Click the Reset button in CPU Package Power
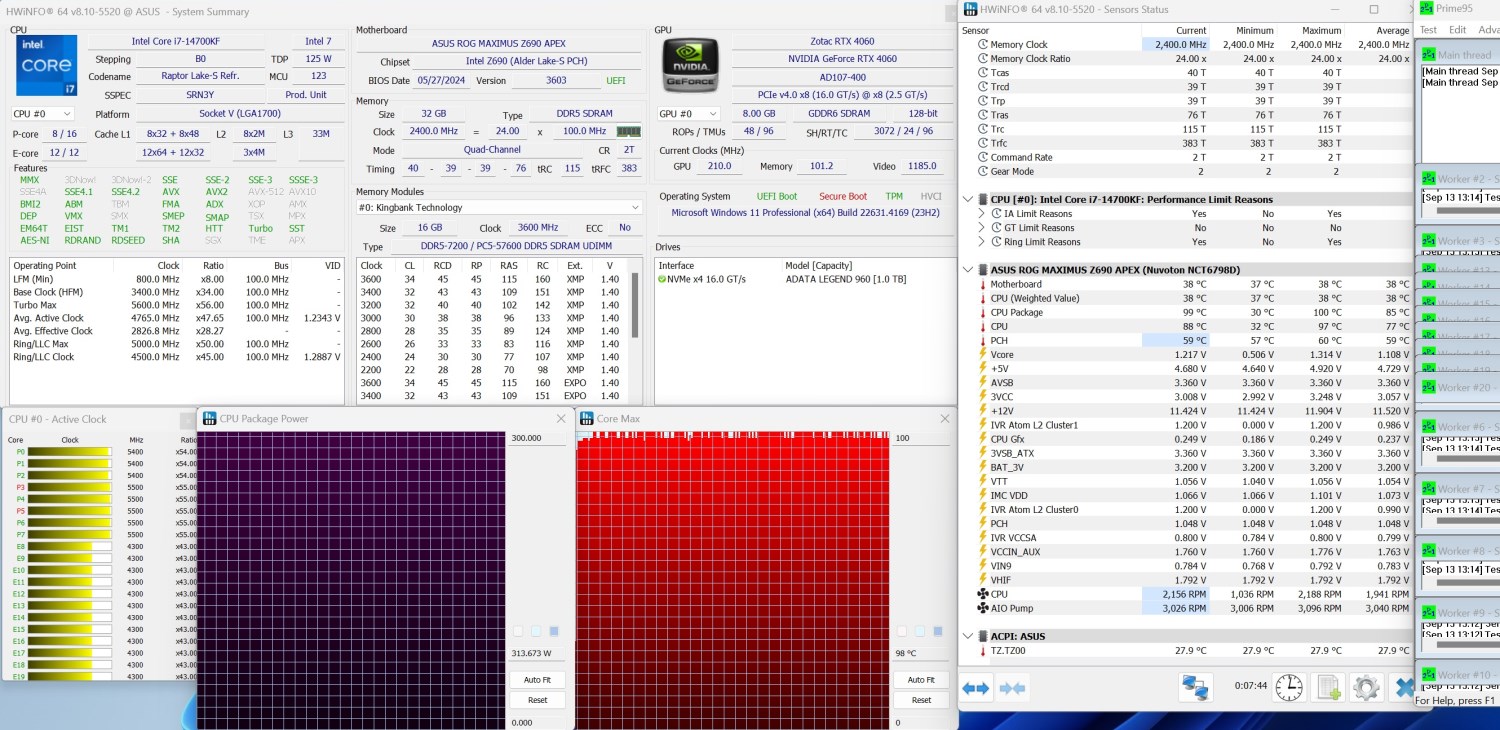Image resolution: width=1500 pixels, height=730 pixels. [537, 700]
